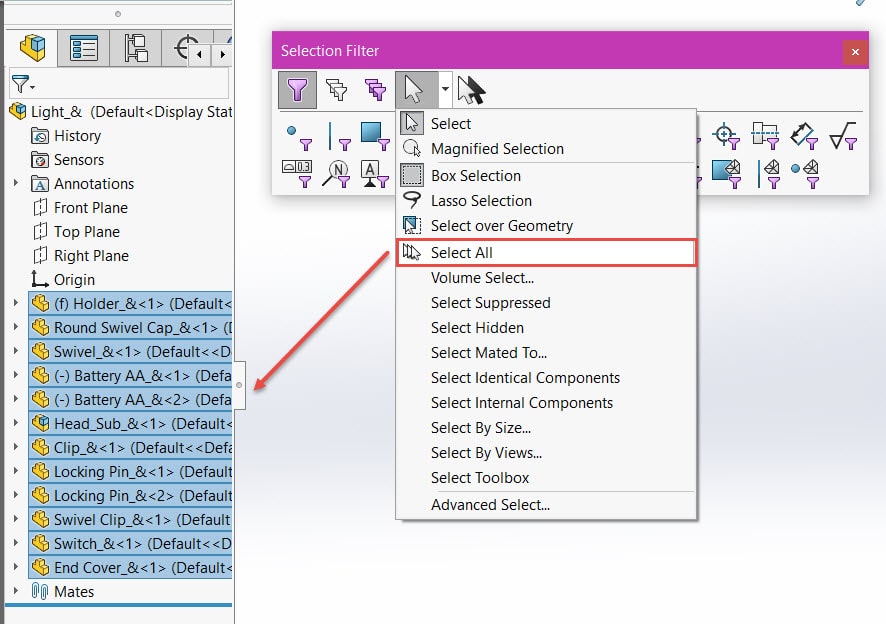The width and height of the screenshot is (886, 624).
Task: Choose Select Hidden menu entry
Action: click(546, 327)
